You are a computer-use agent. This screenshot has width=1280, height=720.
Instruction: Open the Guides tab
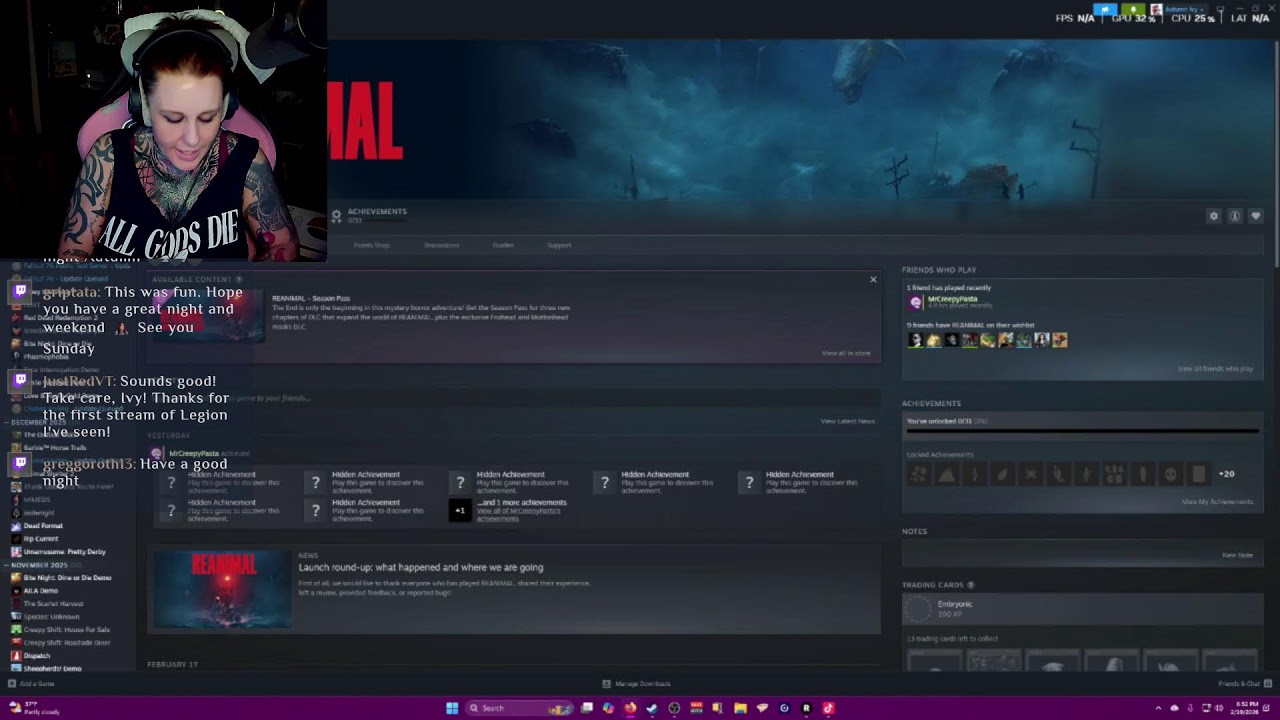pyautogui.click(x=503, y=245)
